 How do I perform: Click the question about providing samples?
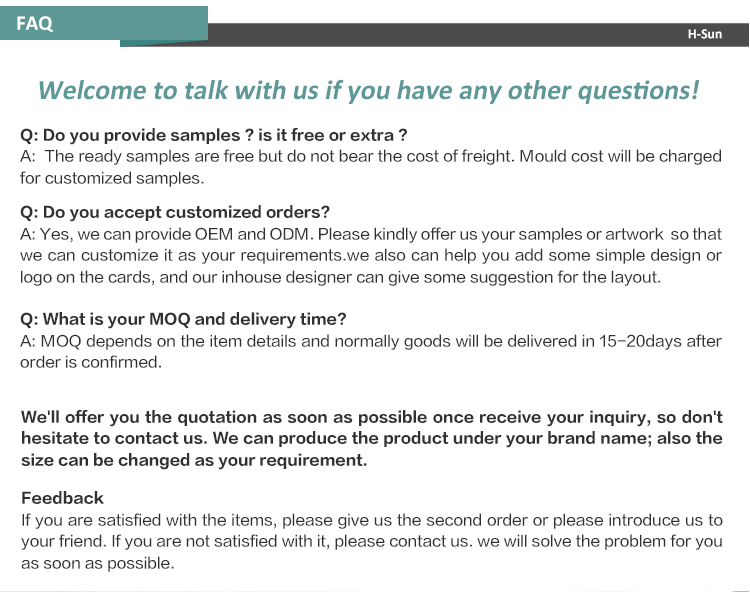[213, 135]
